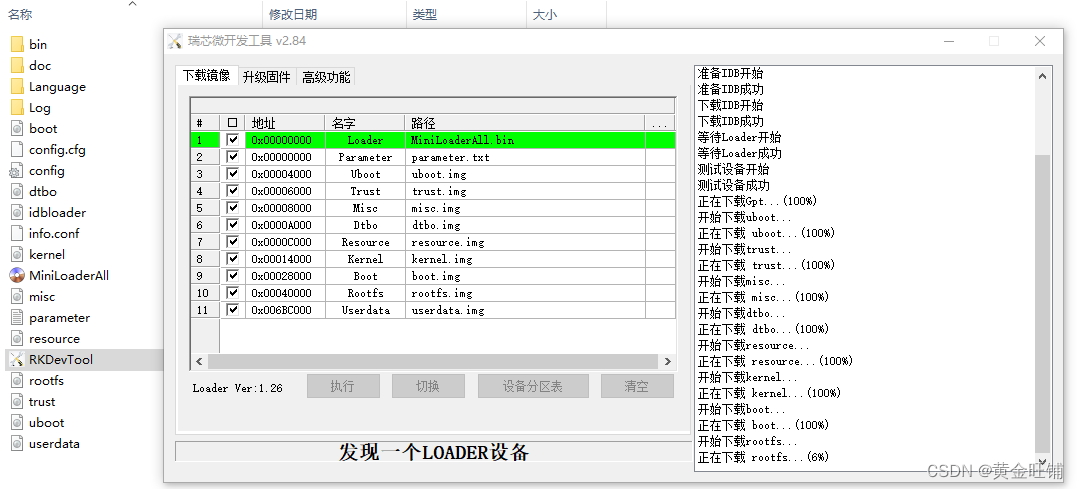Click the 执行 button
Screen dimensions: 1079x489
click(343, 387)
